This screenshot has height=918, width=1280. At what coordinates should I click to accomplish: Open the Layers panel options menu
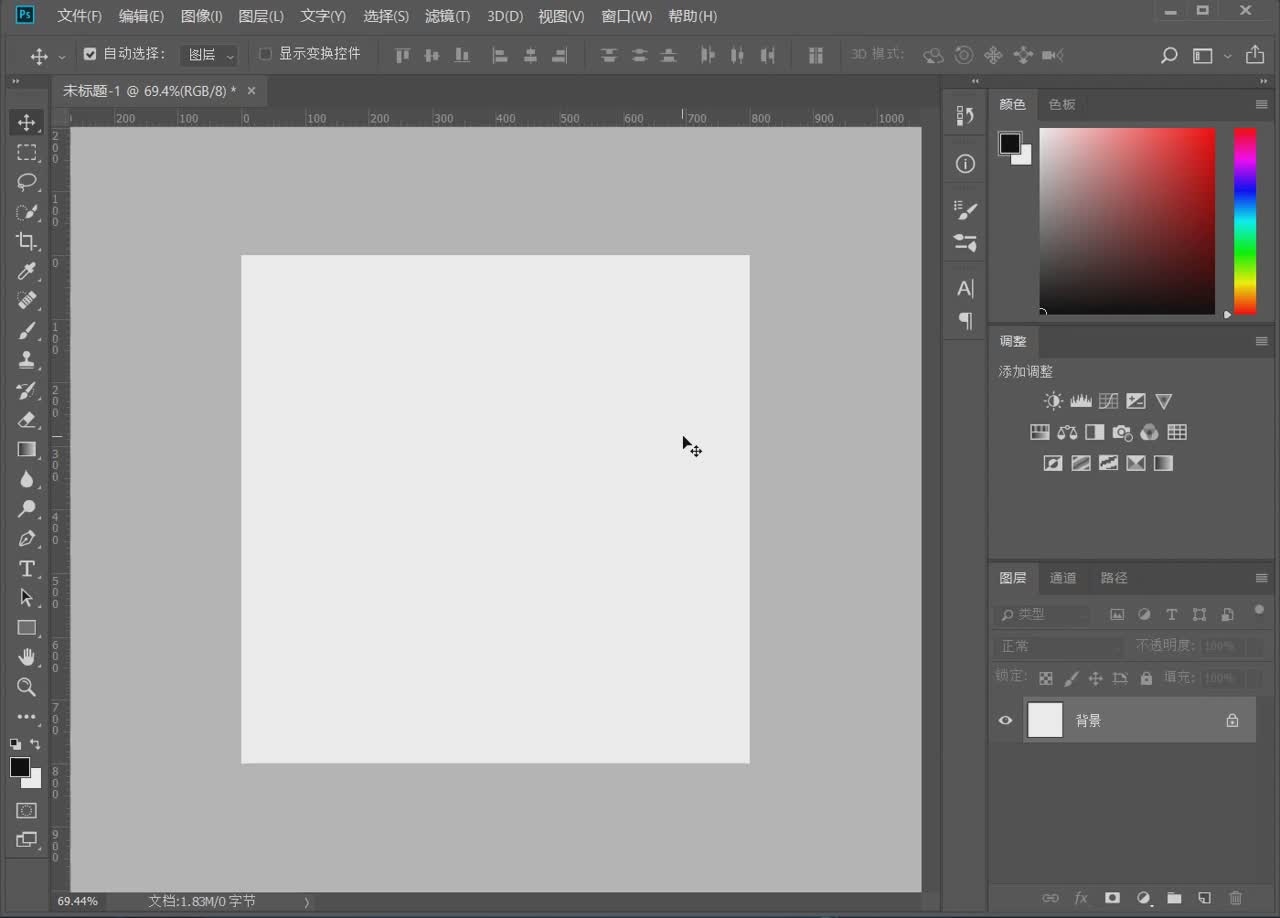pyautogui.click(x=1262, y=578)
